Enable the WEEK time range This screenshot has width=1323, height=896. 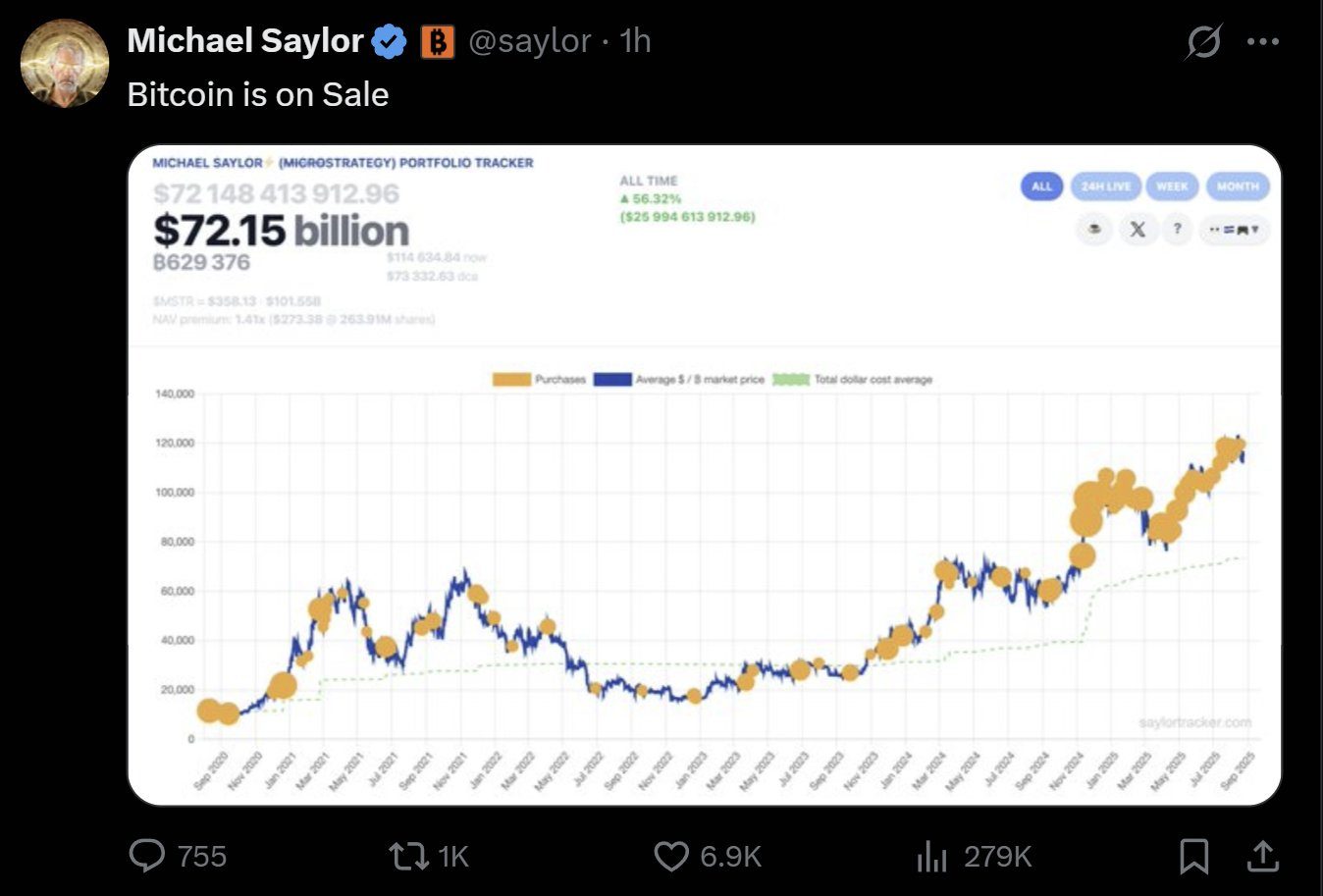[x=1172, y=185]
